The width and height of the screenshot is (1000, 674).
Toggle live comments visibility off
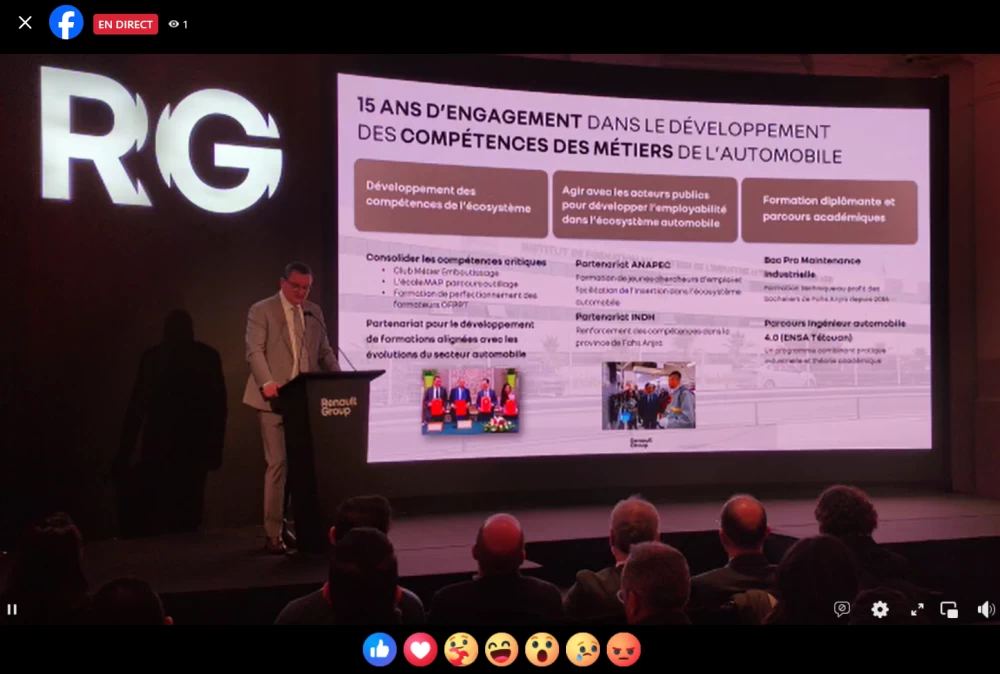[842, 608]
